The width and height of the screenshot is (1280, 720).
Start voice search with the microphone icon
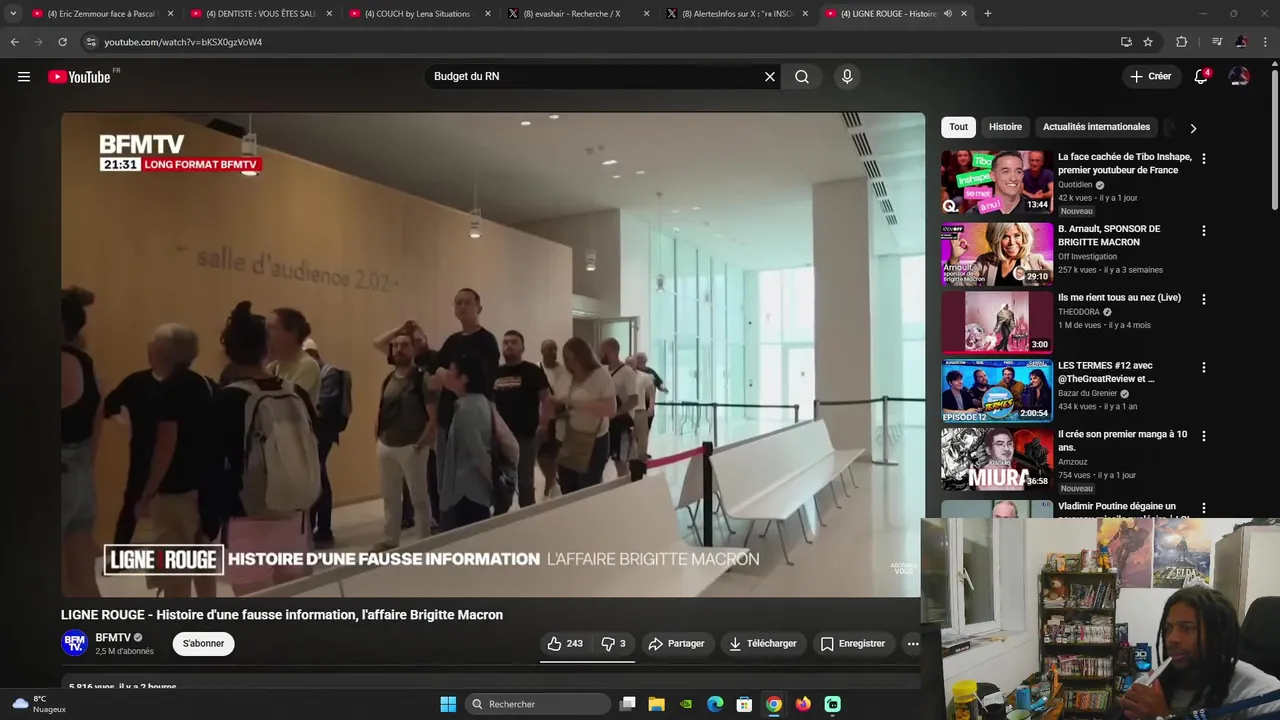pos(847,77)
